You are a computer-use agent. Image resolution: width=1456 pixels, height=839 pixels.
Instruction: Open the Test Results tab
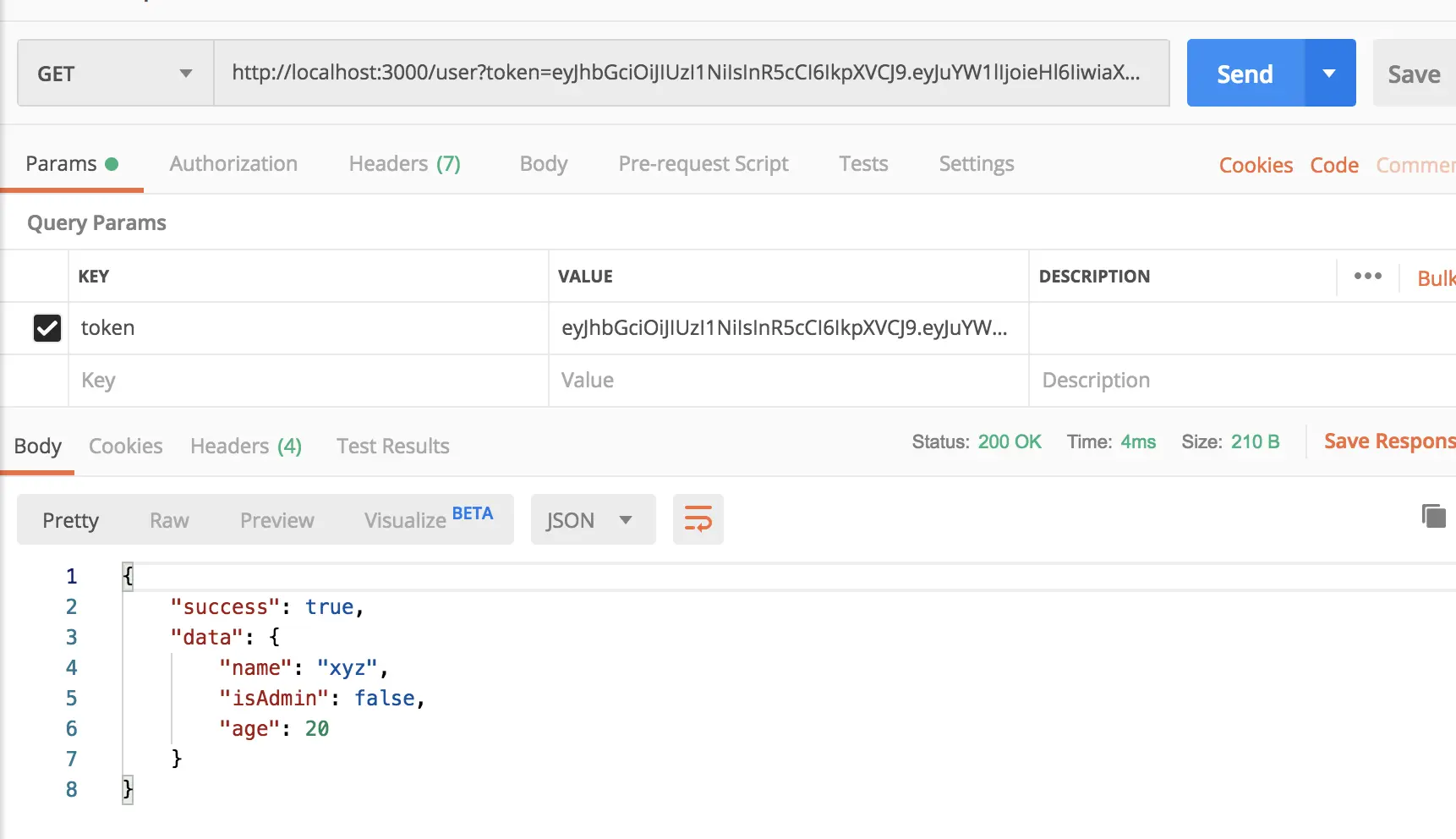[392, 446]
